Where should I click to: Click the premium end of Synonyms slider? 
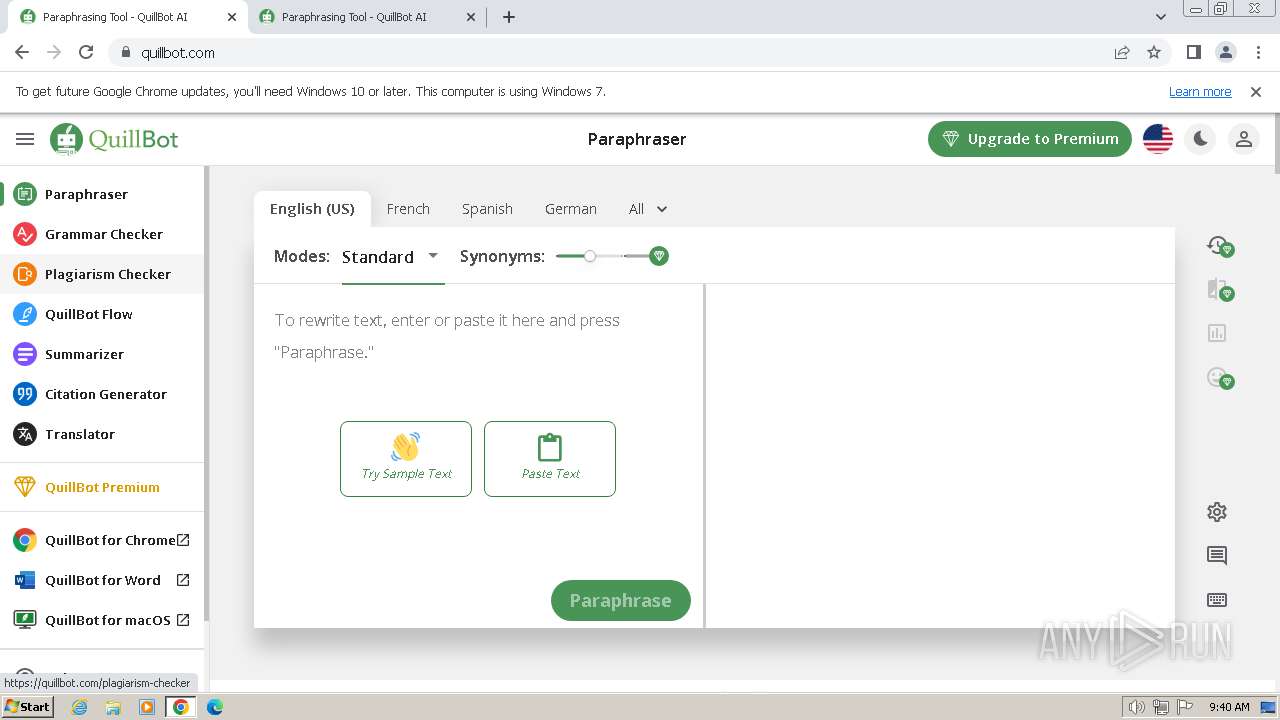[x=658, y=256]
